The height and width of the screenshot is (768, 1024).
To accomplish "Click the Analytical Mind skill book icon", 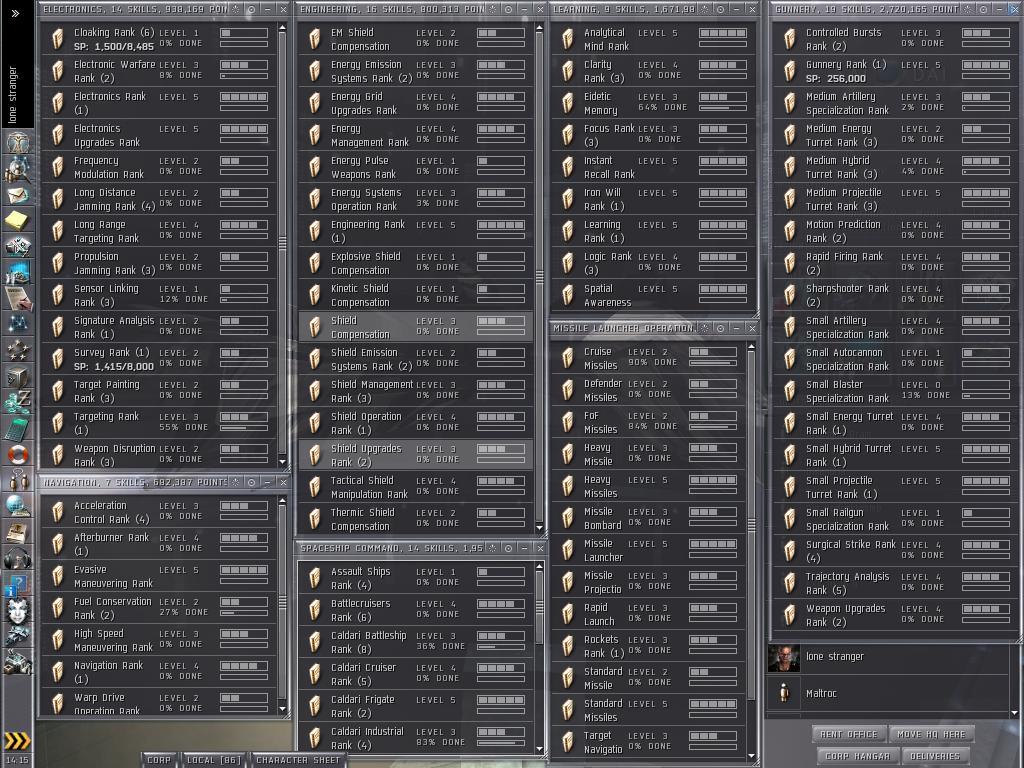I will 568,39.
